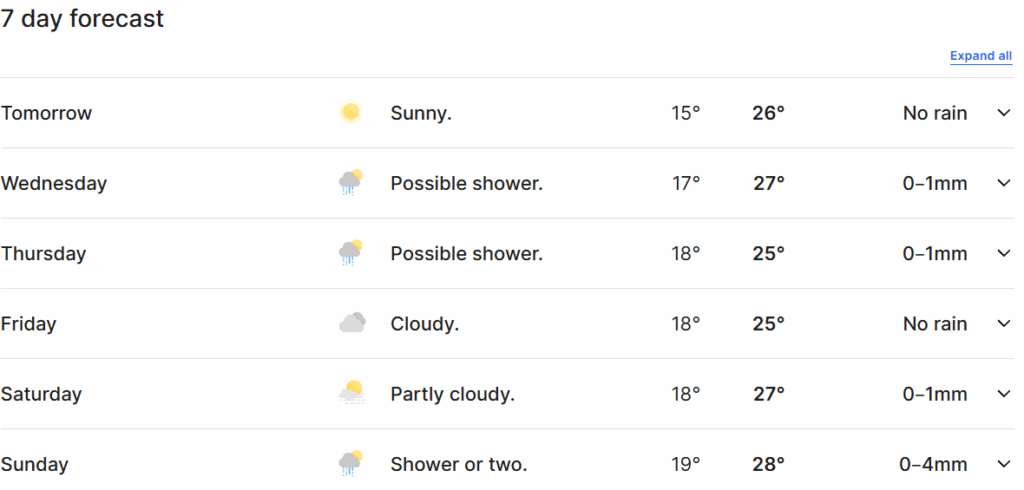Select the Wednesday day label
1024x490 pixels.
pyautogui.click(x=54, y=184)
